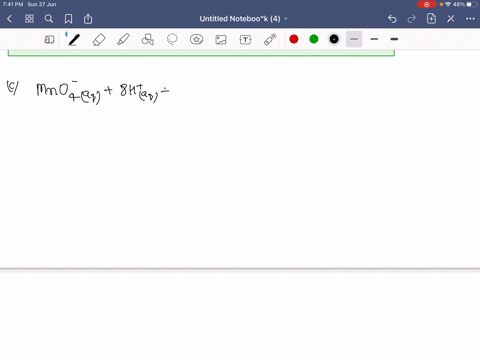Select the Highlighter tool

click(123, 40)
